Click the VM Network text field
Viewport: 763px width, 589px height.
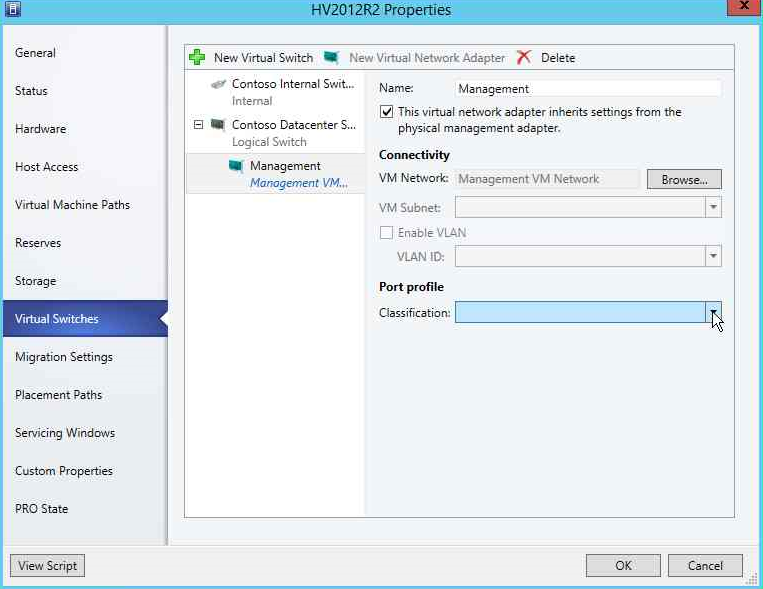547,179
